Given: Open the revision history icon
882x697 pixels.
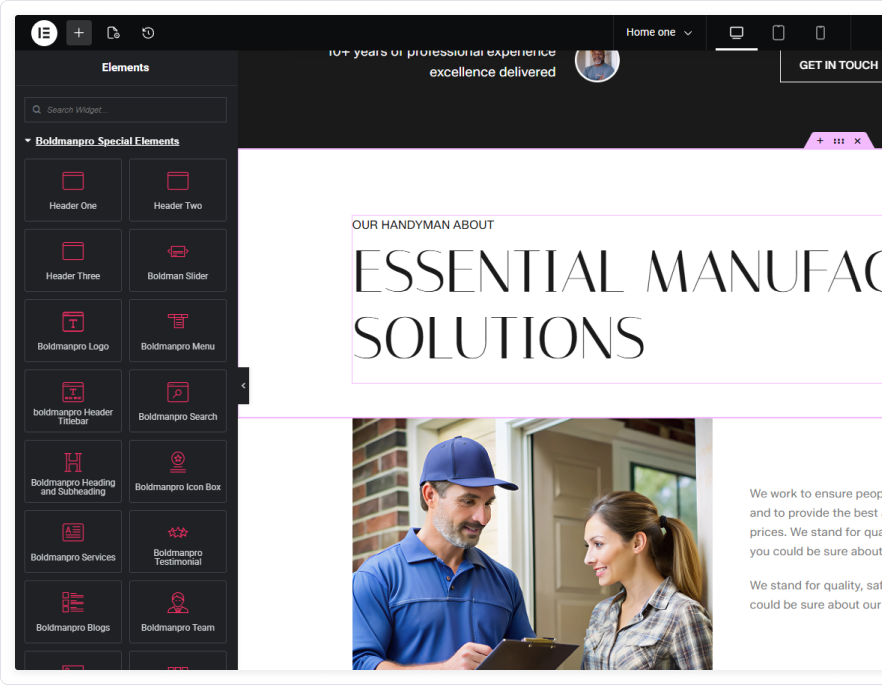Looking at the screenshot, I should 148,33.
